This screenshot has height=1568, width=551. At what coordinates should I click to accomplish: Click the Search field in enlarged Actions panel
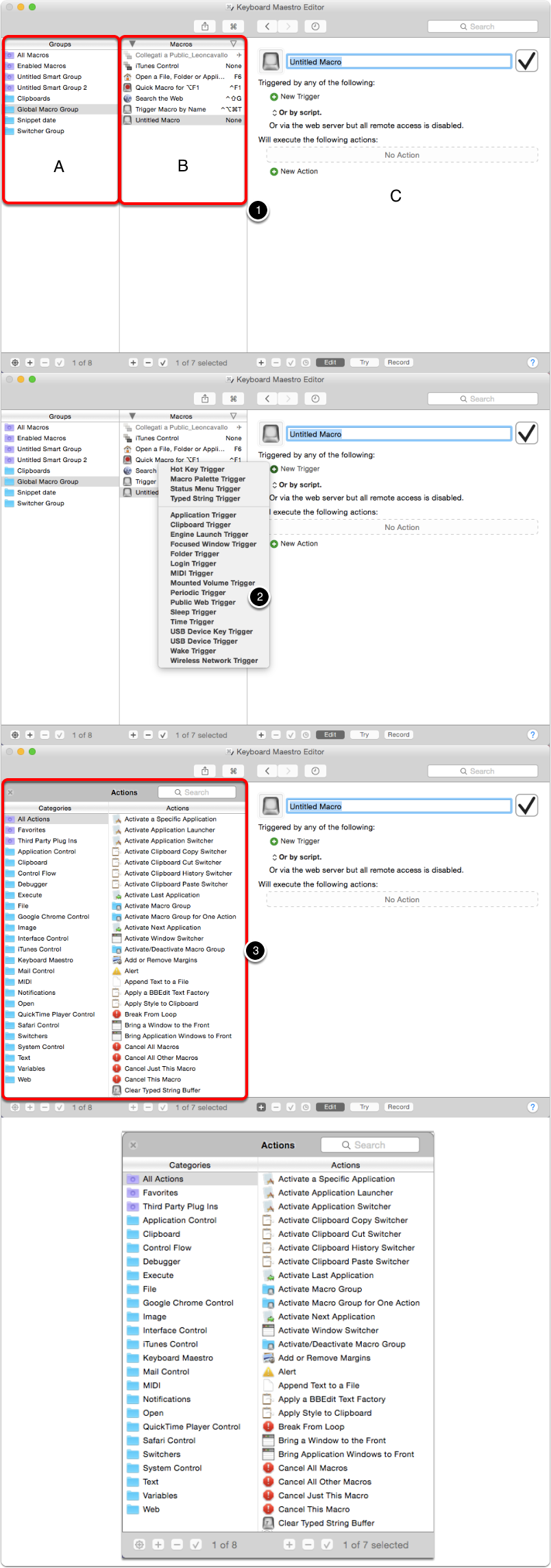370,1145
